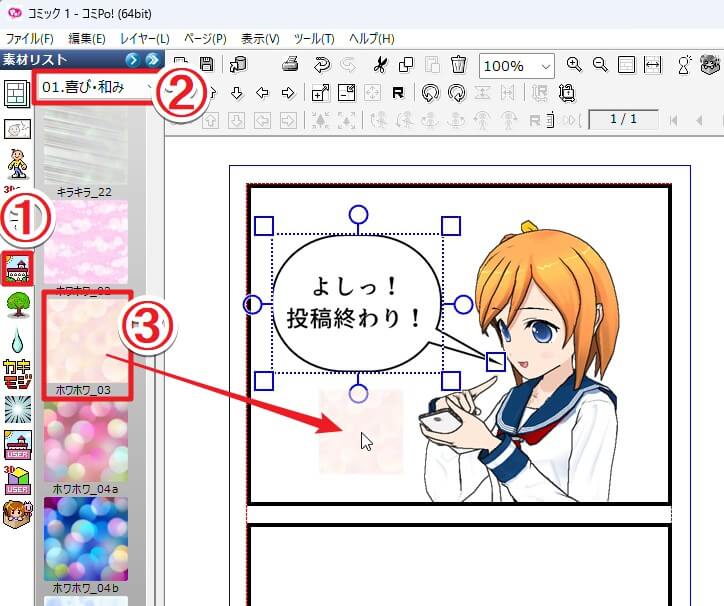Click the lock position icon

567,93
